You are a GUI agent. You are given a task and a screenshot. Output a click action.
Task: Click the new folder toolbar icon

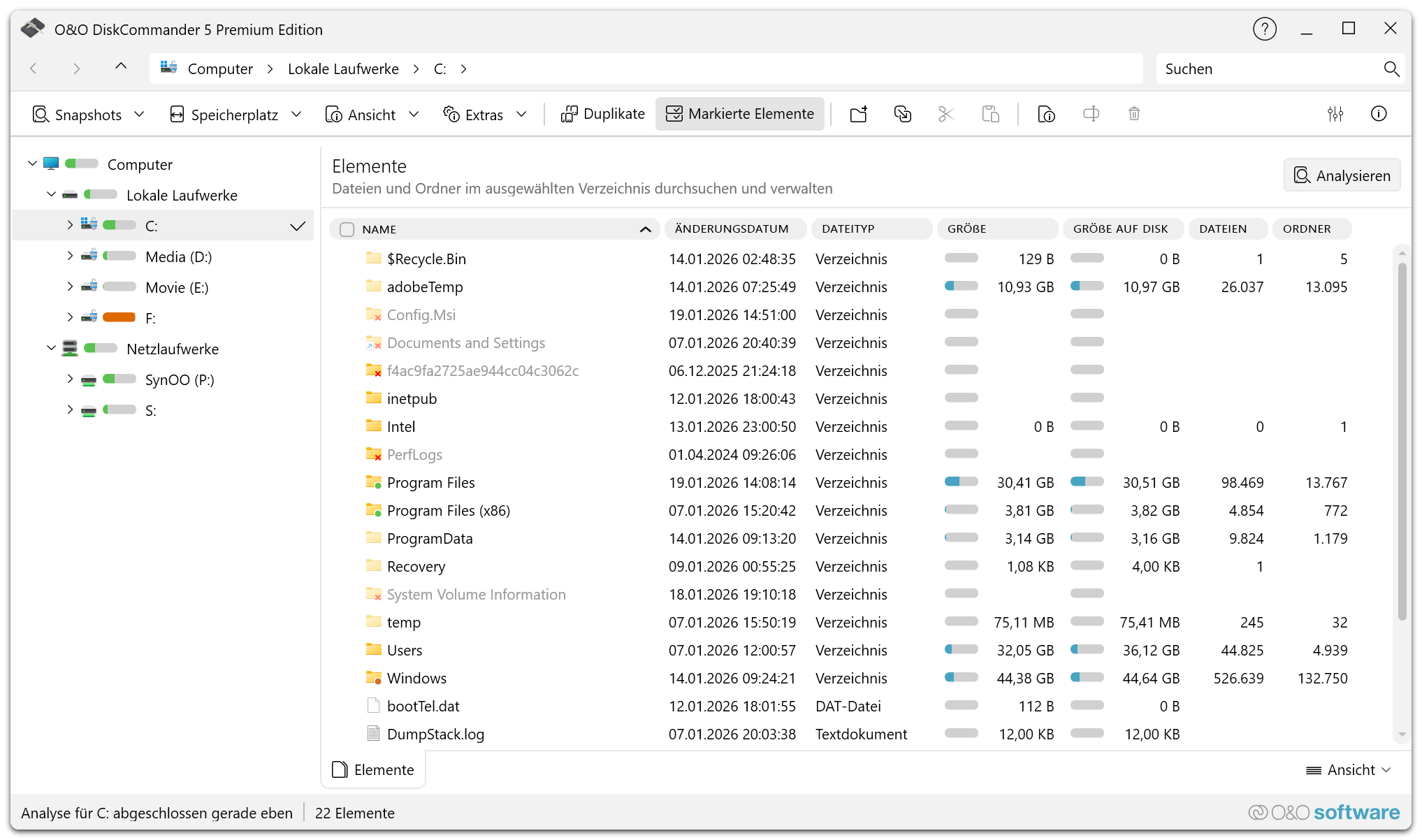pos(859,114)
